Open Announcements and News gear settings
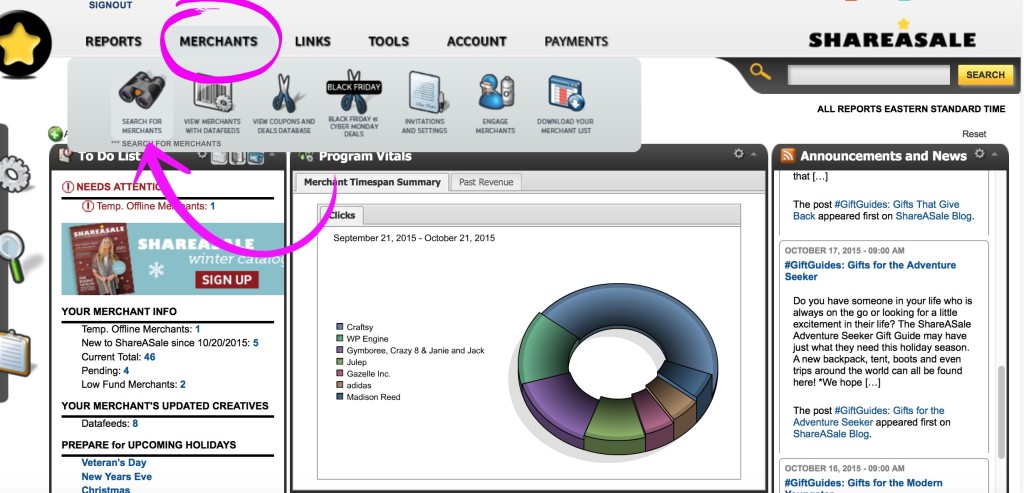 pos(979,154)
